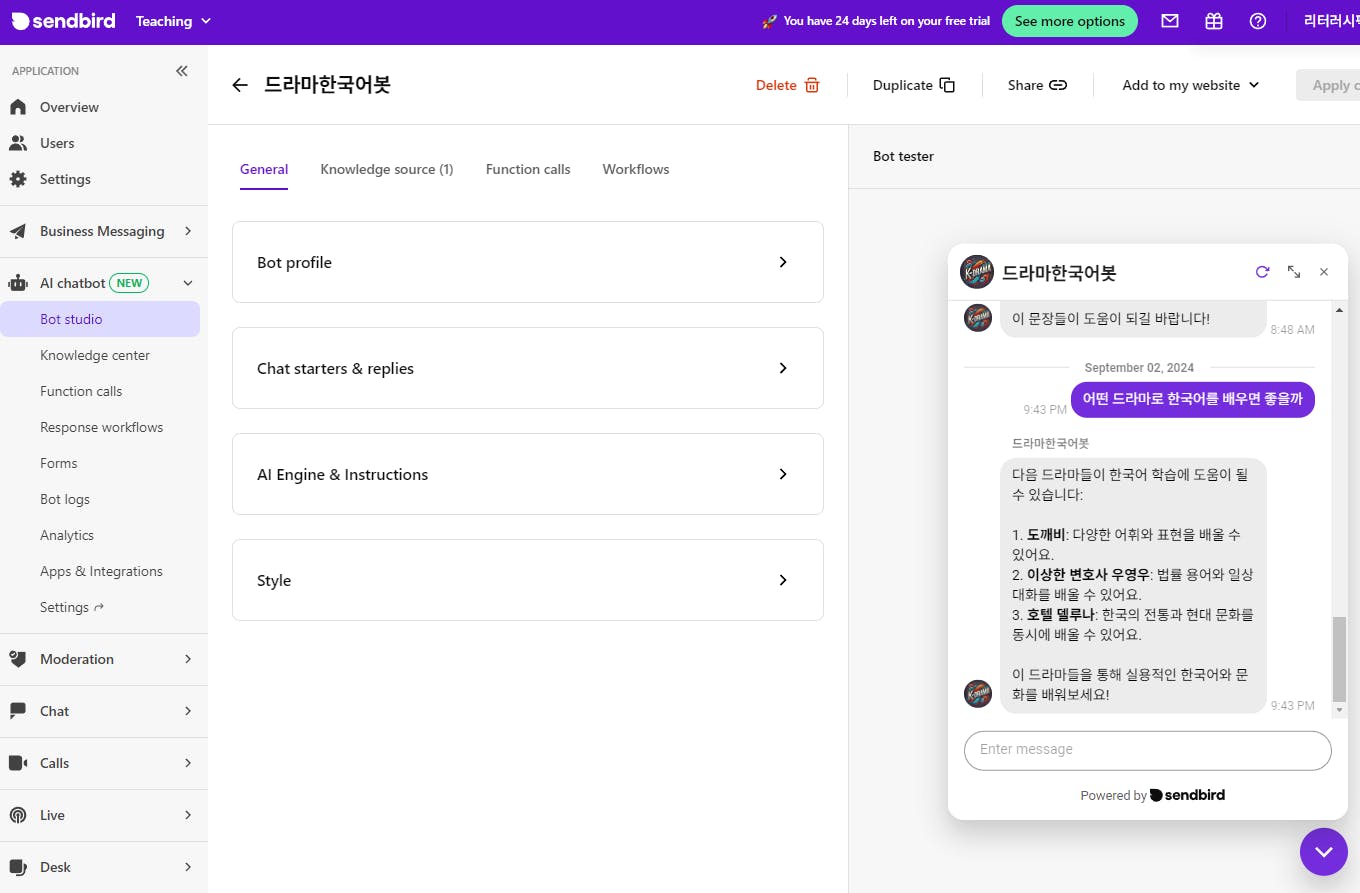Click the Calls video camera icon
Viewport: 1360px width, 893px height.
(18, 763)
